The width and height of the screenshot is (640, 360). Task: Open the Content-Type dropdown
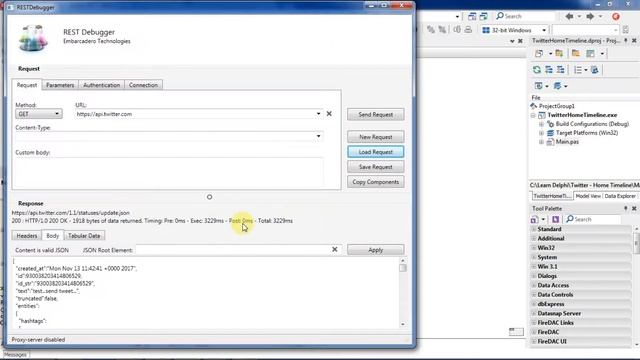click(318, 136)
